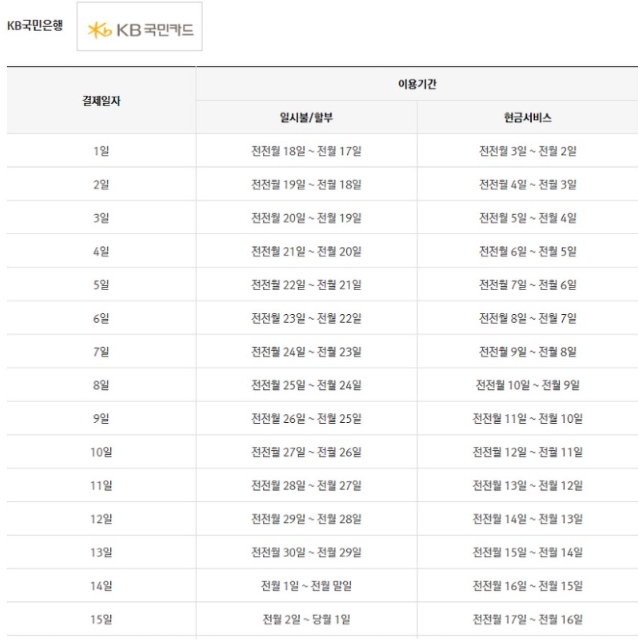Select the 15일 payment date cell
This screenshot has width=638, height=640.
pyautogui.click(x=101, y=620)
